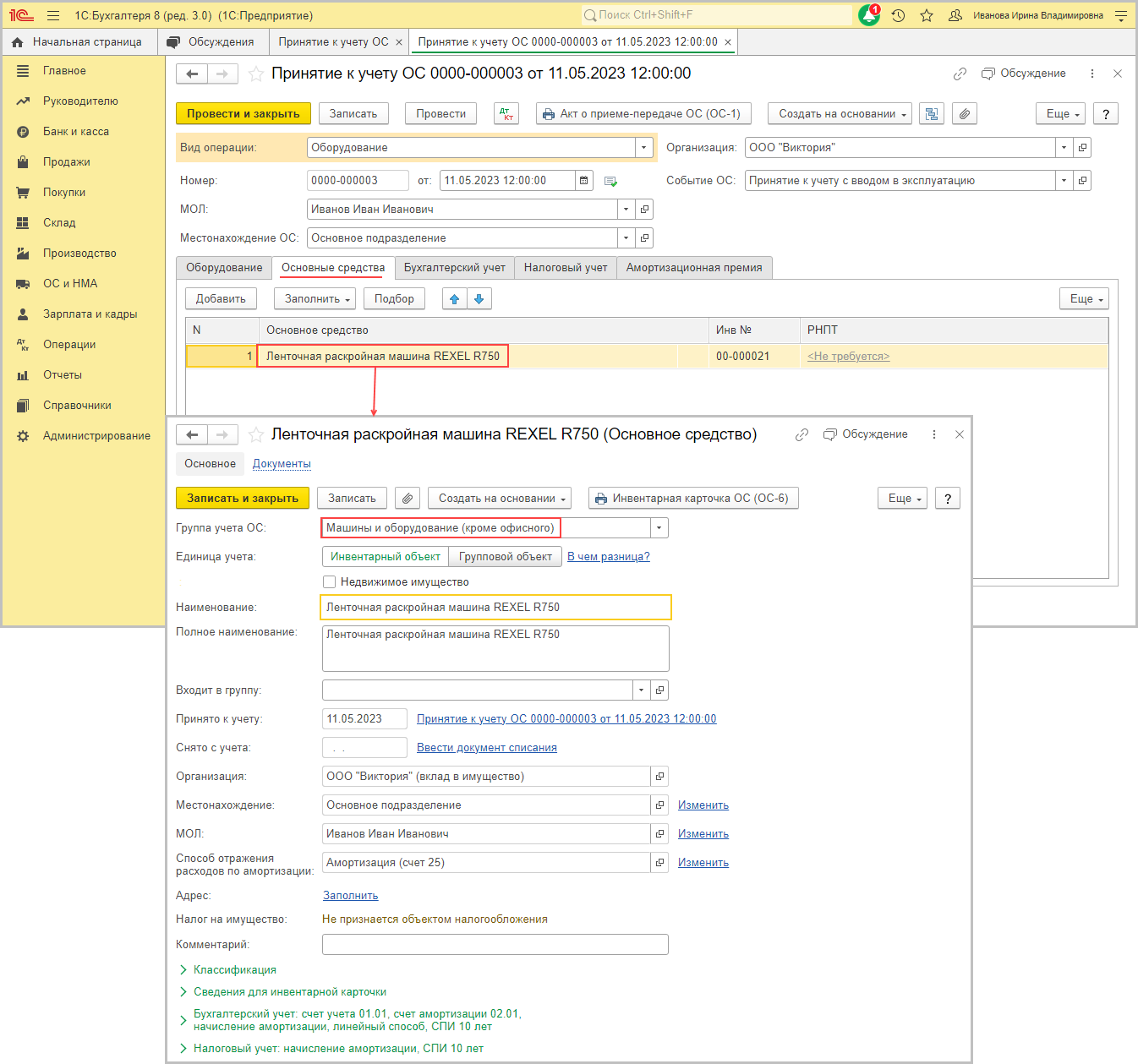Screen dimensions: 1138x1064
Task: Click Провести и закрыть button
Action: coord(243,114)
